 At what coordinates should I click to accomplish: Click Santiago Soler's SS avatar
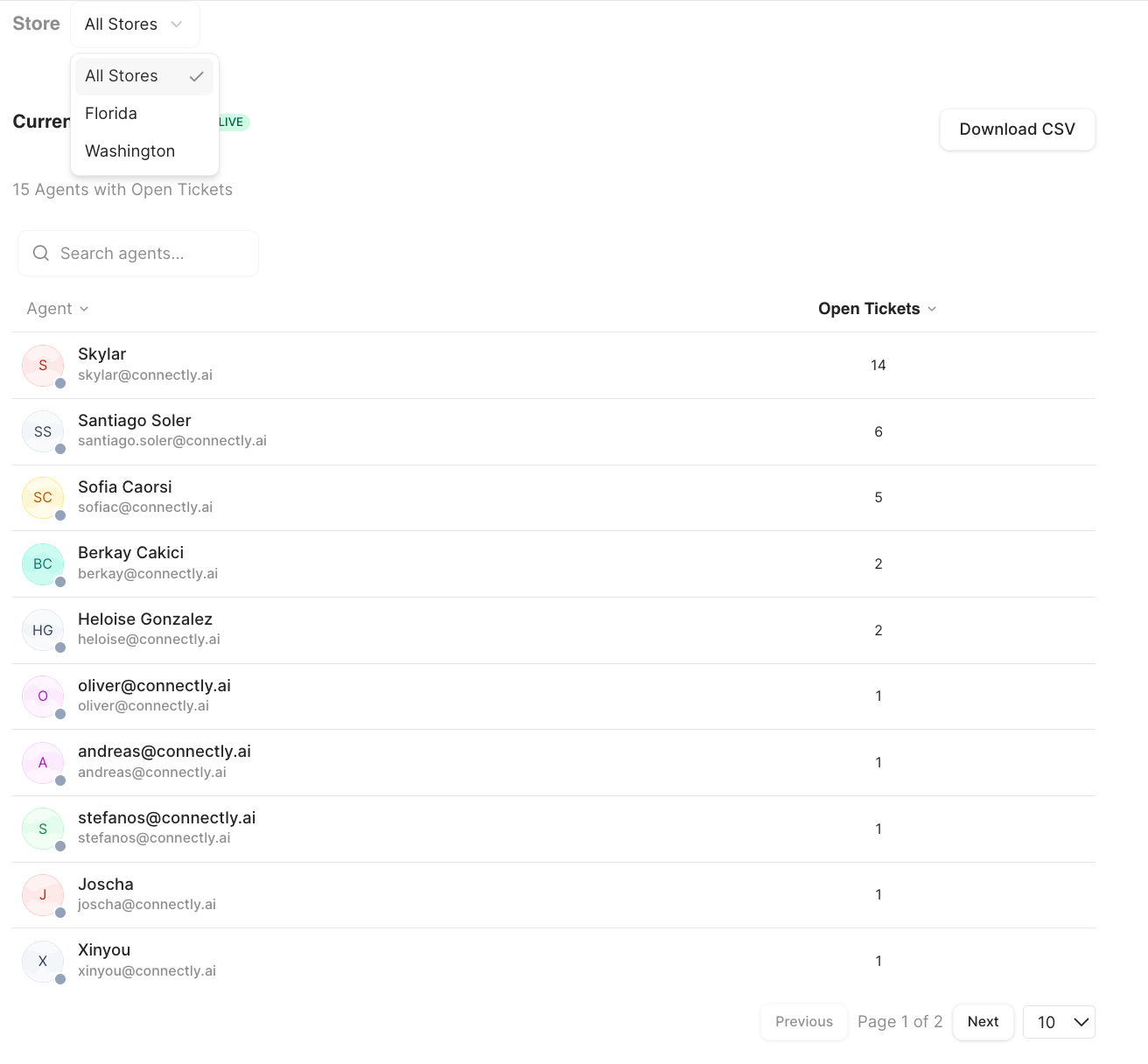pyautogui.click(x=43, y=431)
